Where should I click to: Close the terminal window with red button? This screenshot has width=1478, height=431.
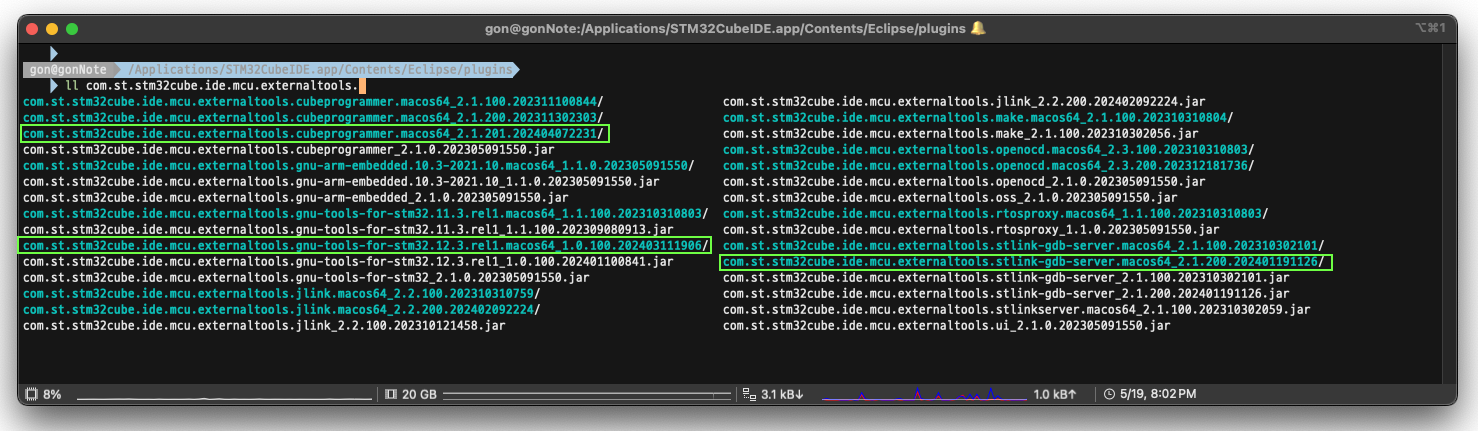tap(31, 29)
